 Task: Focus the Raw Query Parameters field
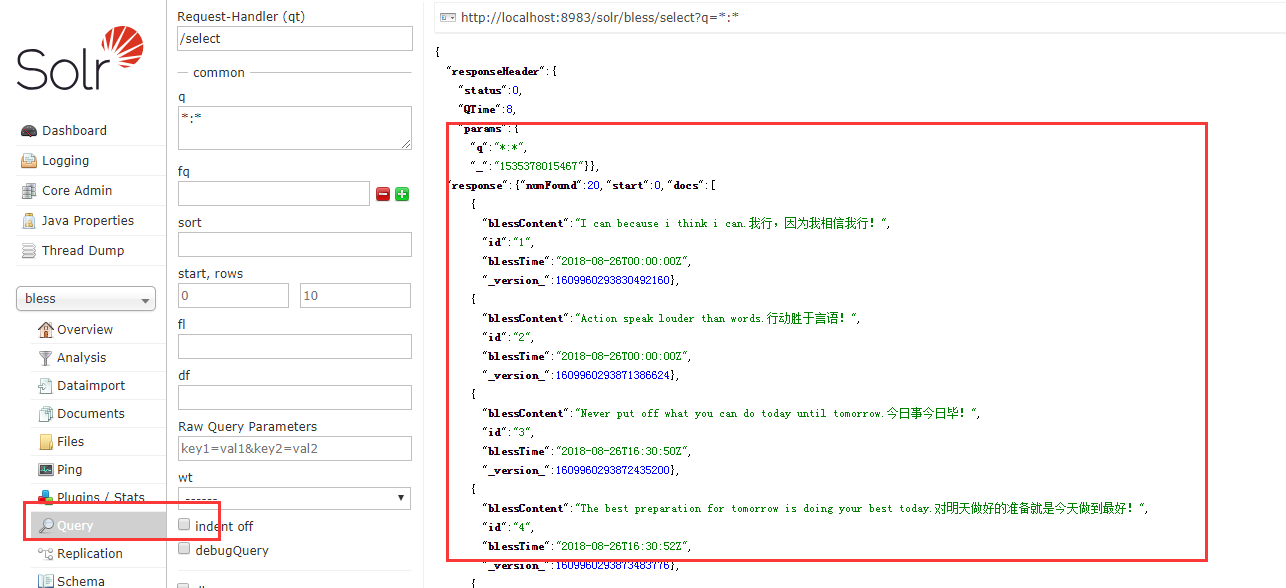pos(295,448)
